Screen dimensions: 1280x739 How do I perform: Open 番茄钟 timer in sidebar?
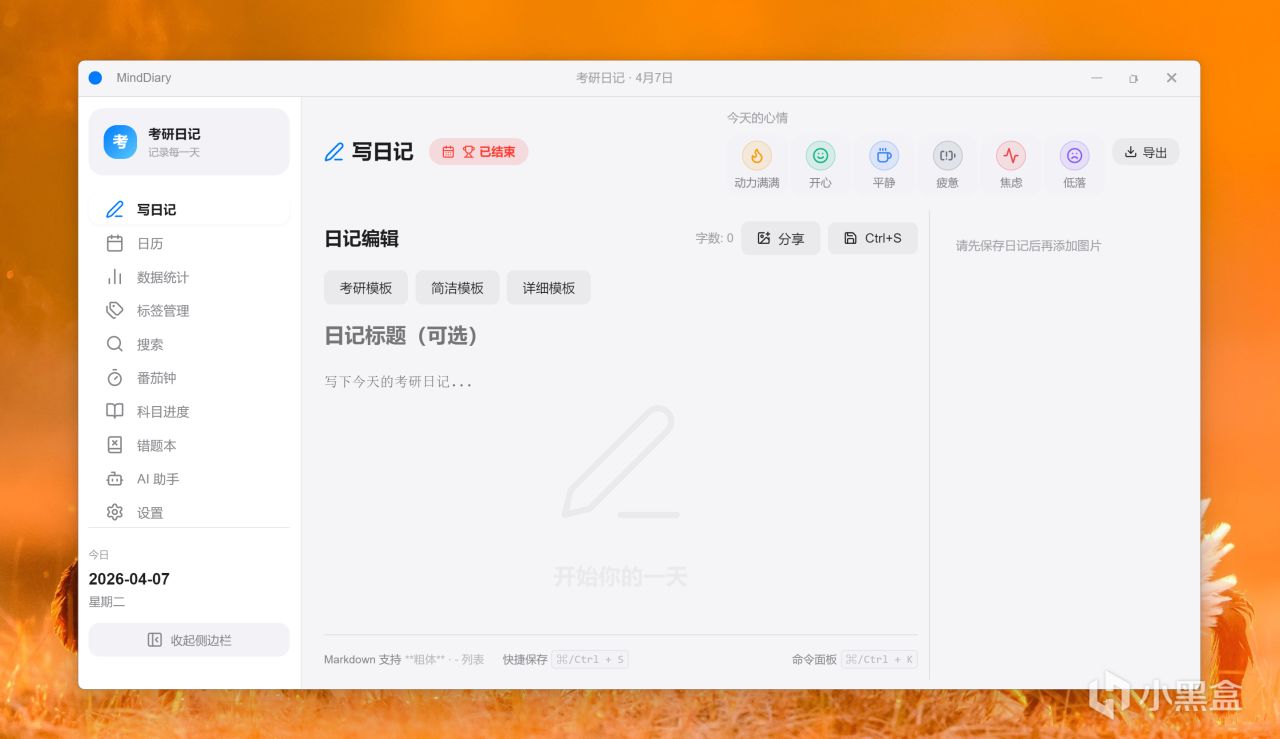(189, 378)
